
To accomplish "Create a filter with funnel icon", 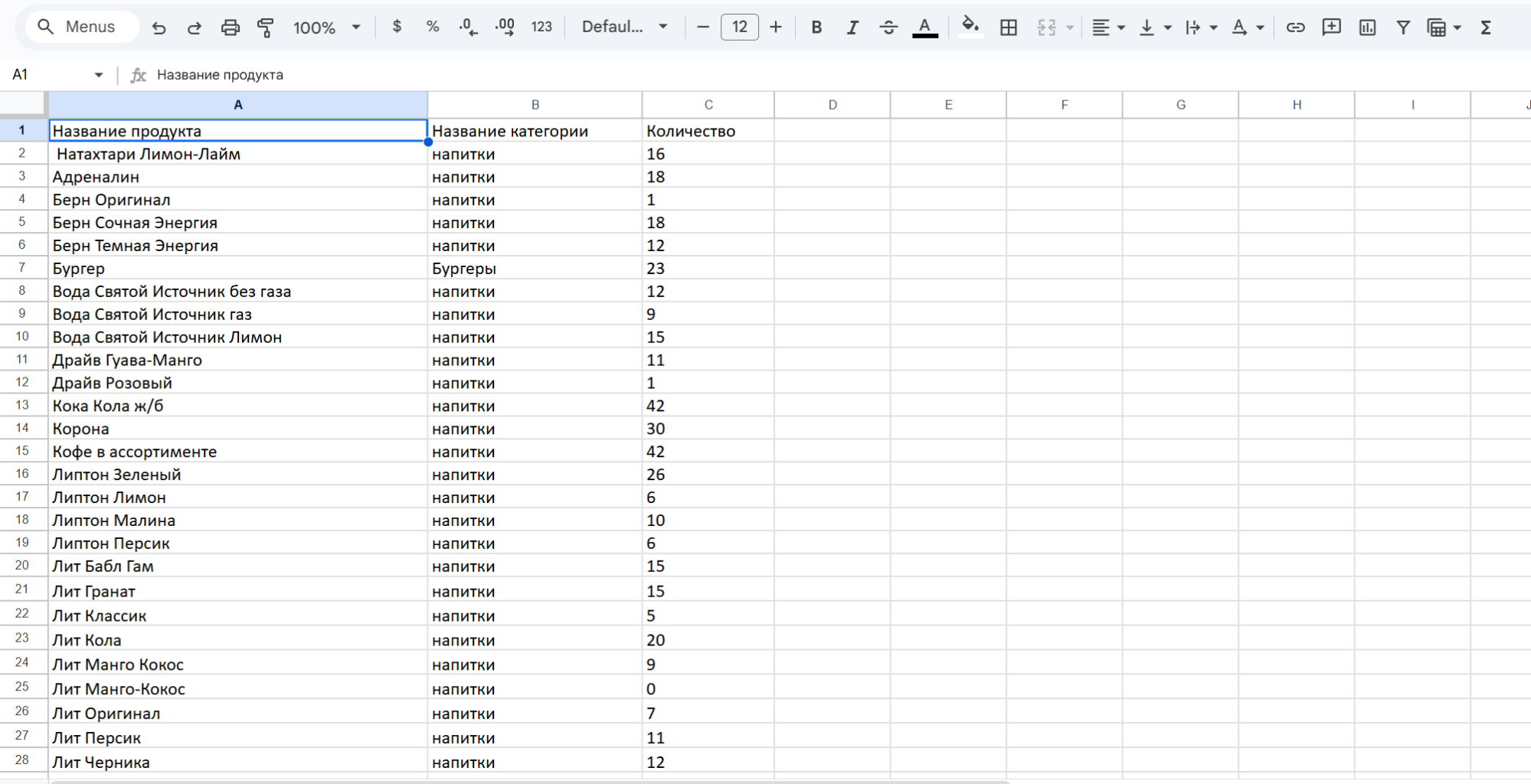I will click(x=1403, y=28).
